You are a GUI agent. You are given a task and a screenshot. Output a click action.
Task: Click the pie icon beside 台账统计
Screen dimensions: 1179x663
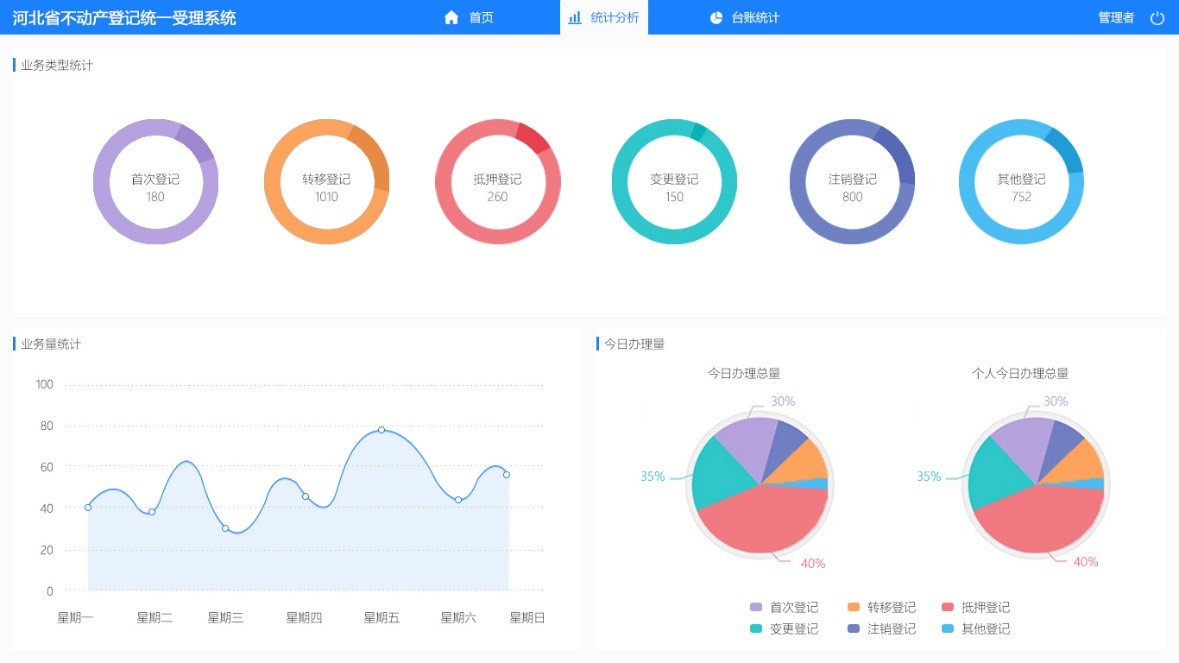coord(717,17)
